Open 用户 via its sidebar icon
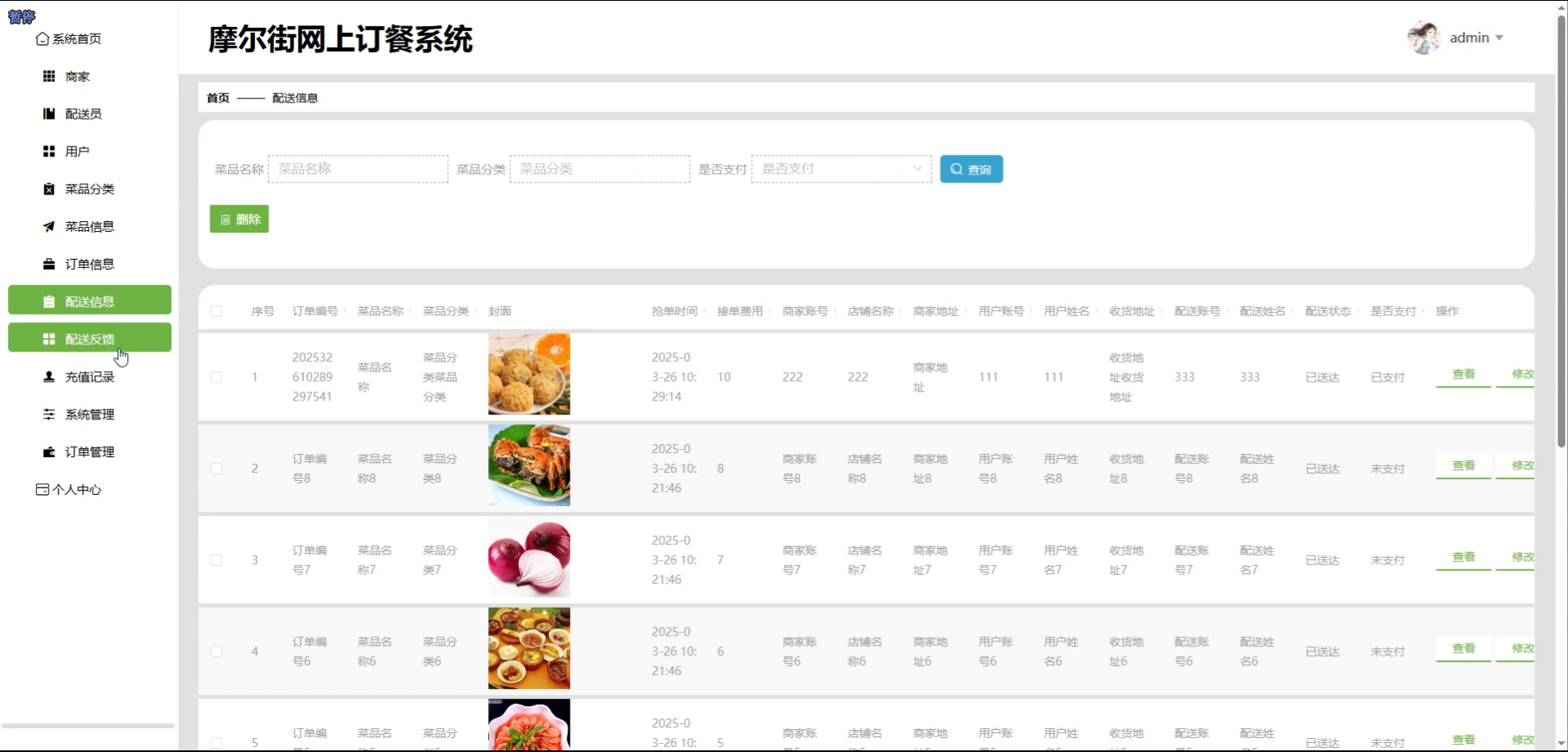Image resolution: width=1568 pixels, height=752 pixels. pos(48,151)
